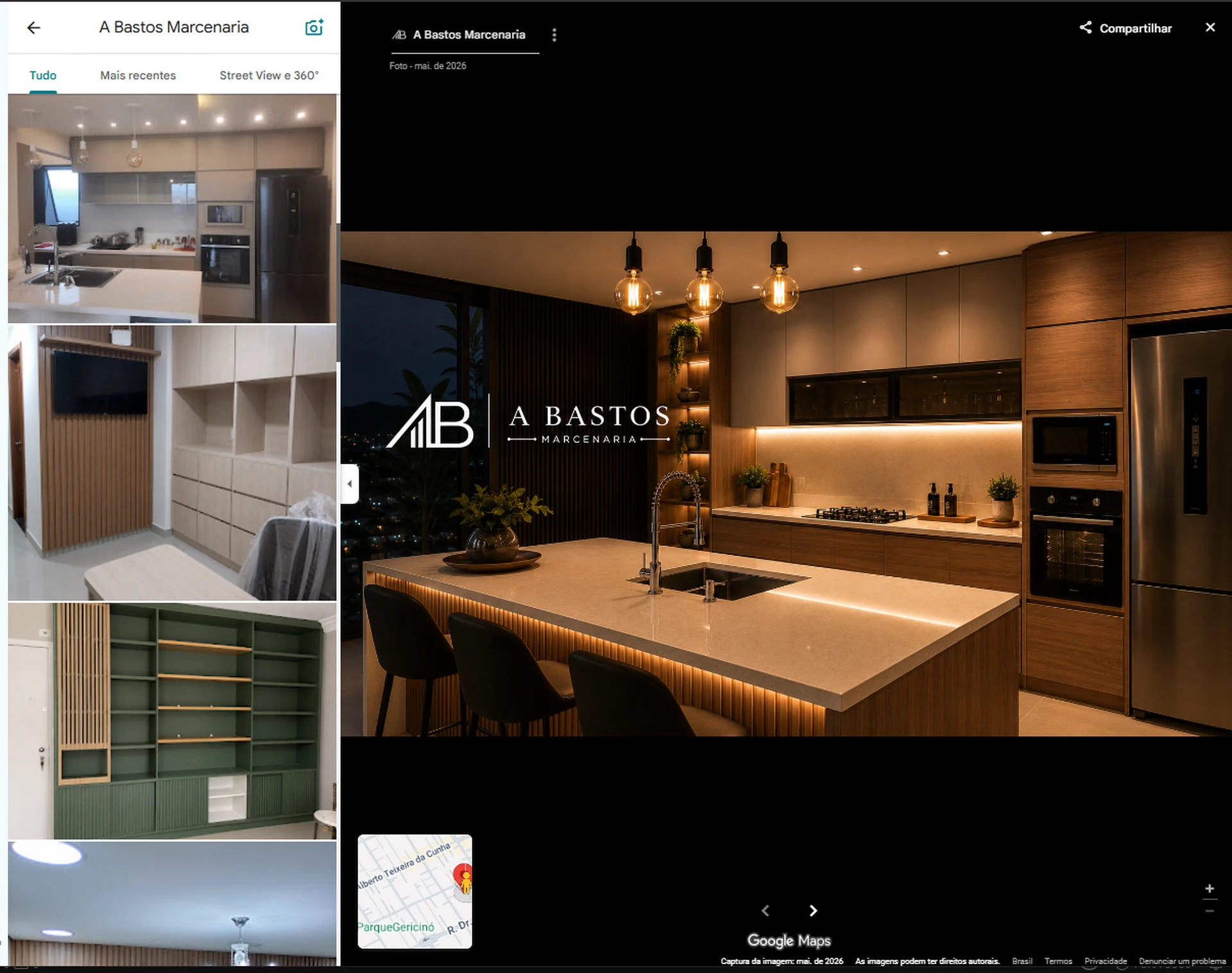
Task: Open the TV panel and cabinets thumbnail
Action: click(172, 463)
